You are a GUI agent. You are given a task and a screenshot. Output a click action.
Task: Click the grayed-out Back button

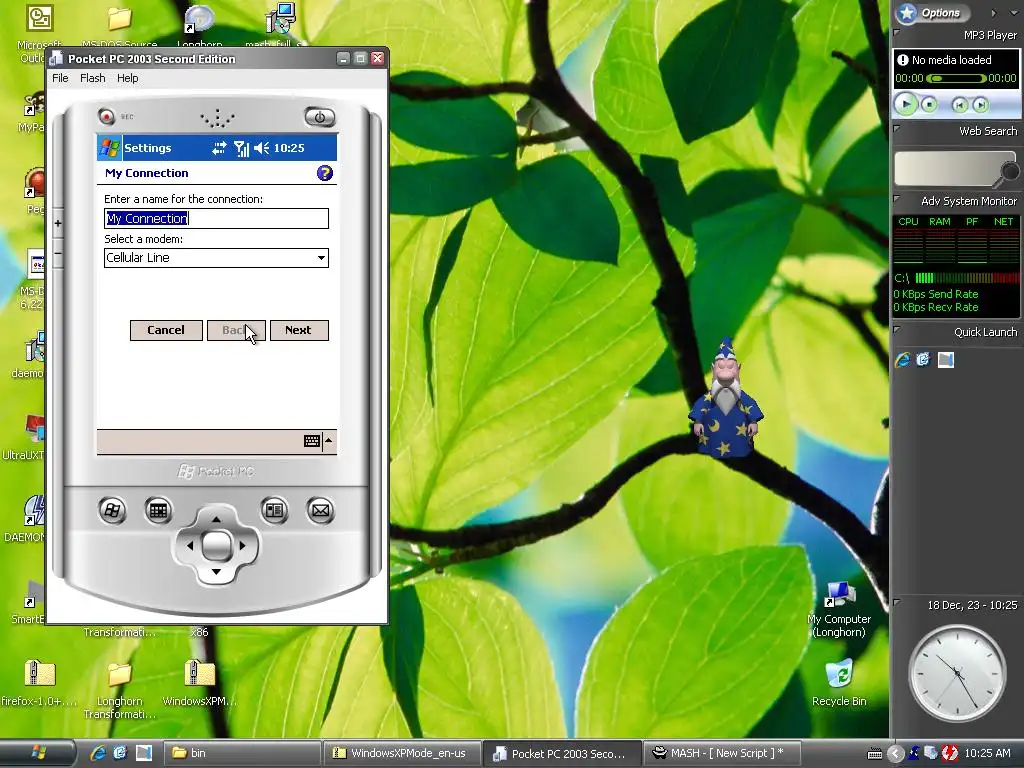pos(236,330)
